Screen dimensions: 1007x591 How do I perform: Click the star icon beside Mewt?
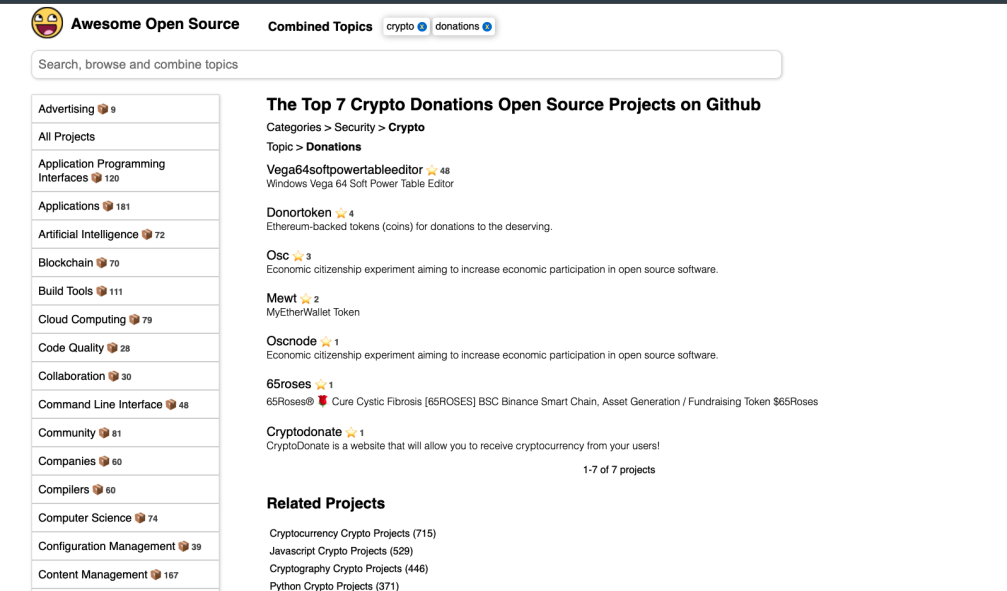point(306,299)
